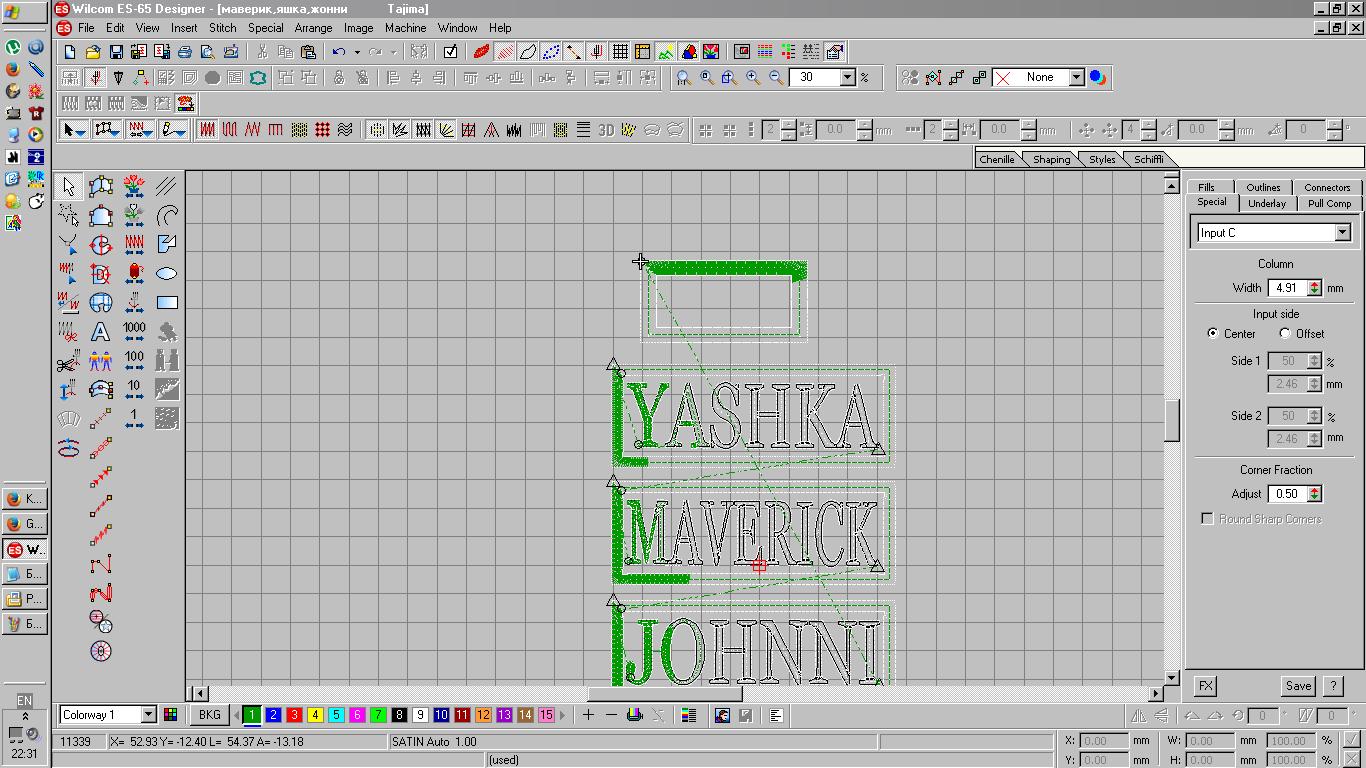This screenshot has height=768, width=1366.
Task: Select the Ellipse shape tool
Action: (x=167, y=274)
